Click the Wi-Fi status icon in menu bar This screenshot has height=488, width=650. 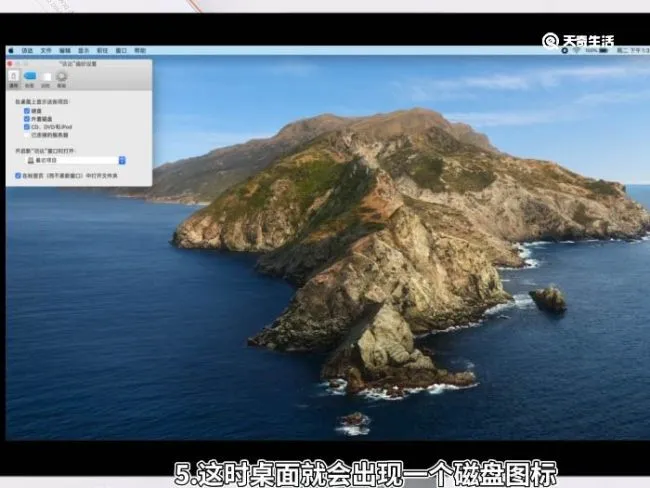point(576,51)
